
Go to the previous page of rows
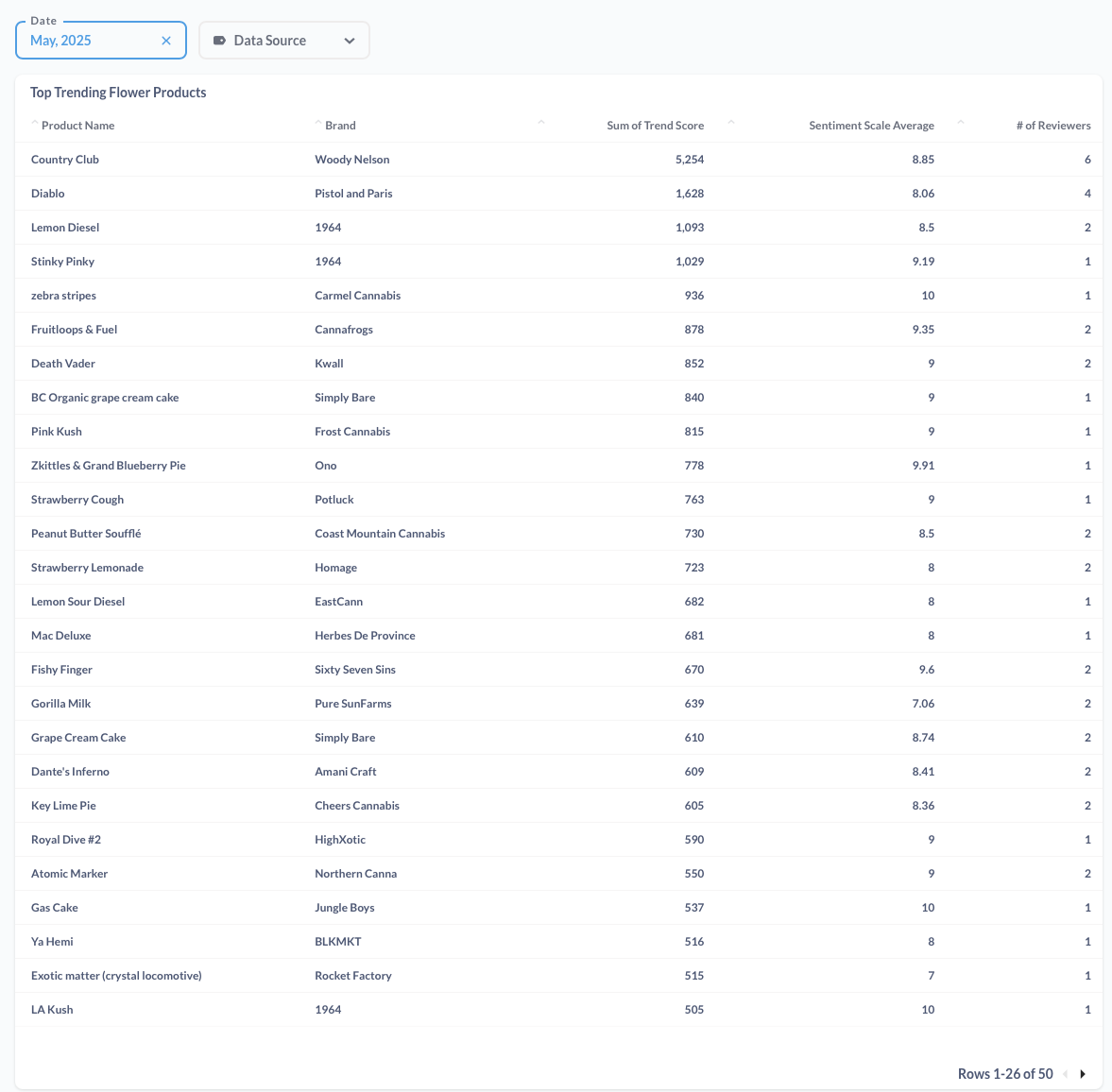(x=1065, y=1073)
